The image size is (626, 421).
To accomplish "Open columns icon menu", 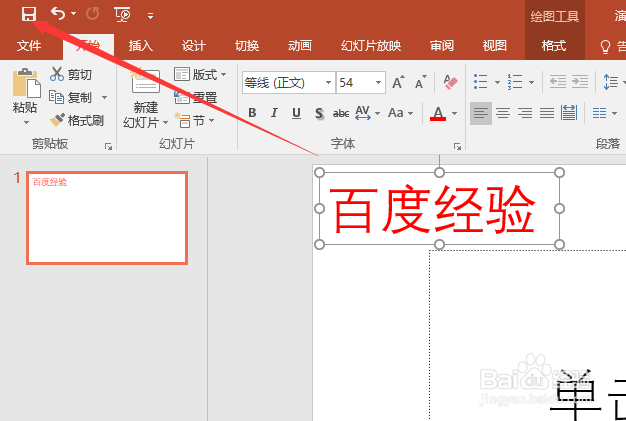I will [604, 113].
